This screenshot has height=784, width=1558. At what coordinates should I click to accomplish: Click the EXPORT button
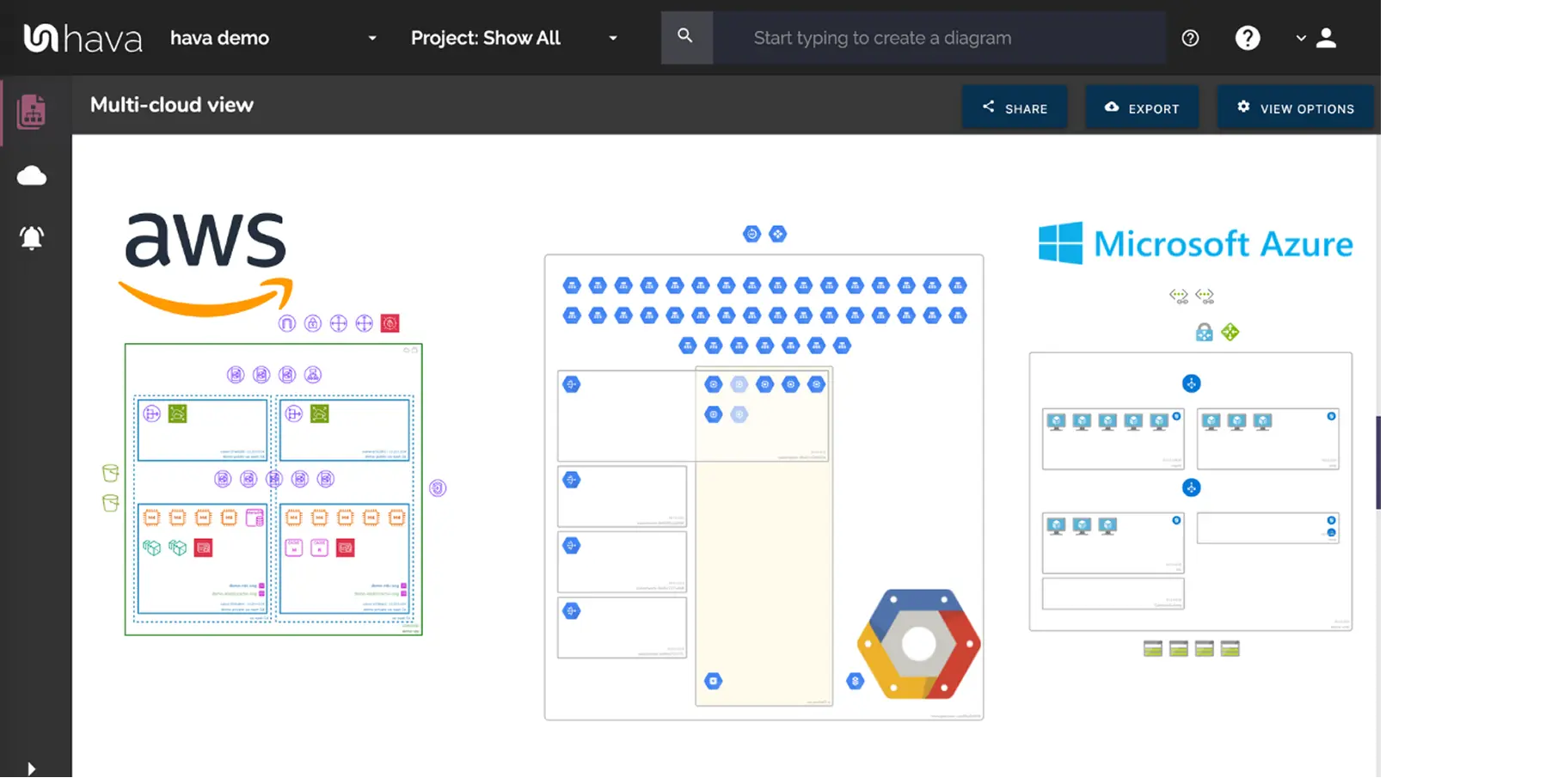[x=1142, y=107]
